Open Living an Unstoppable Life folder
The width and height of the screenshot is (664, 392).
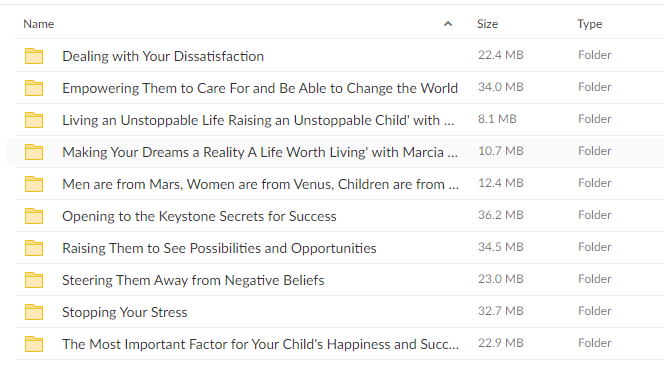258,120
